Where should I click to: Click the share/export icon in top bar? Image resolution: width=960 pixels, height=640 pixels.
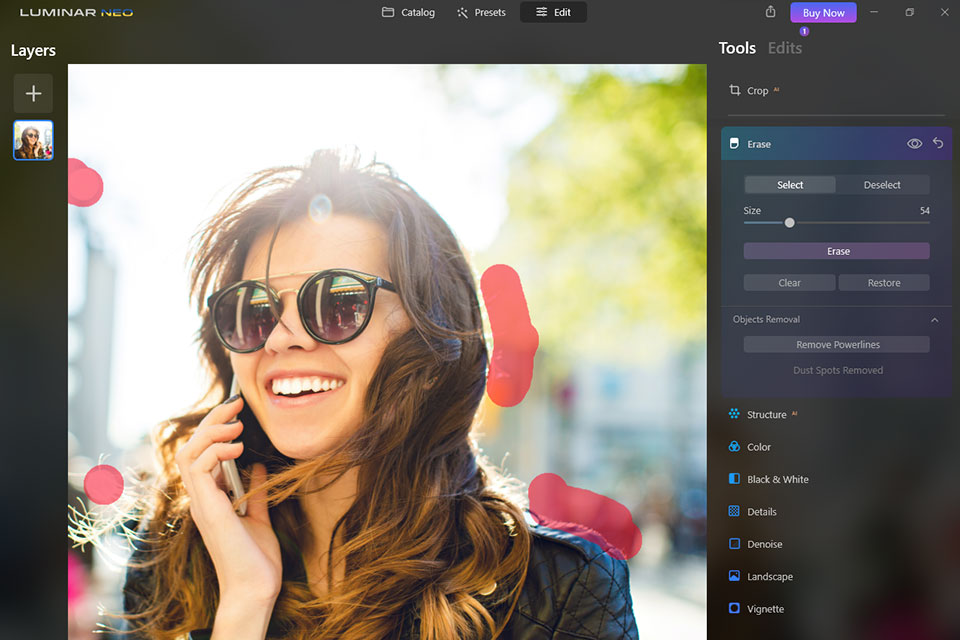tap(770, 12)
